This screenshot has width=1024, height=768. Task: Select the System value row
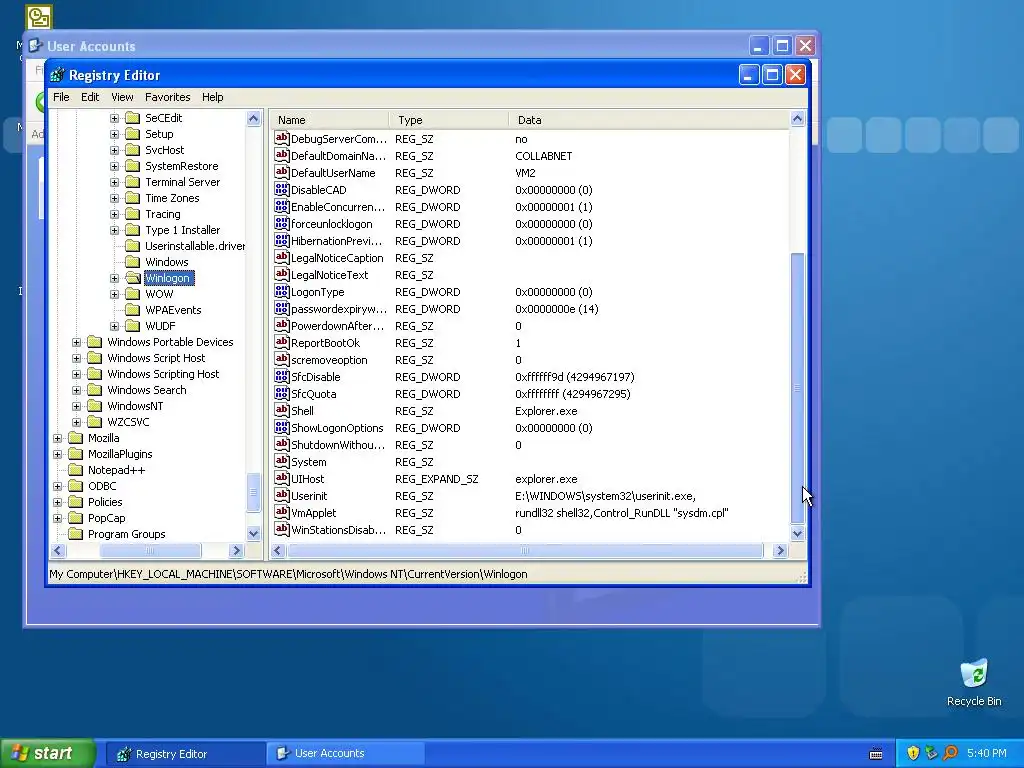pyautogui.click(x=530, y=461)
